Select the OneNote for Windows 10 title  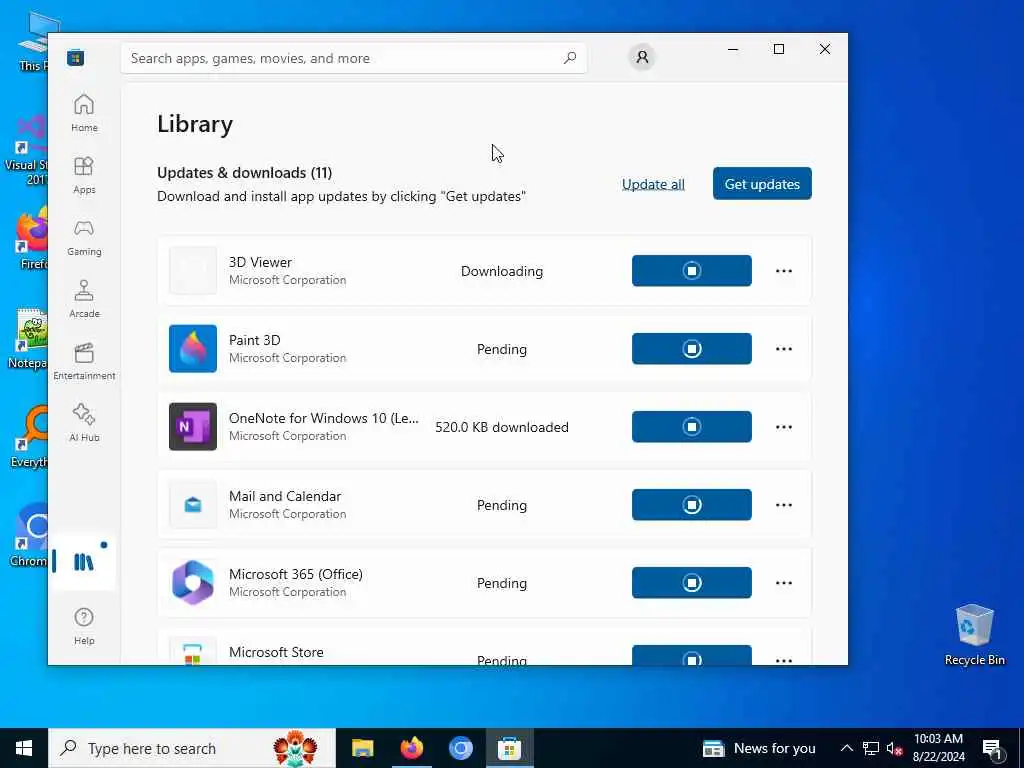[324, 418]
